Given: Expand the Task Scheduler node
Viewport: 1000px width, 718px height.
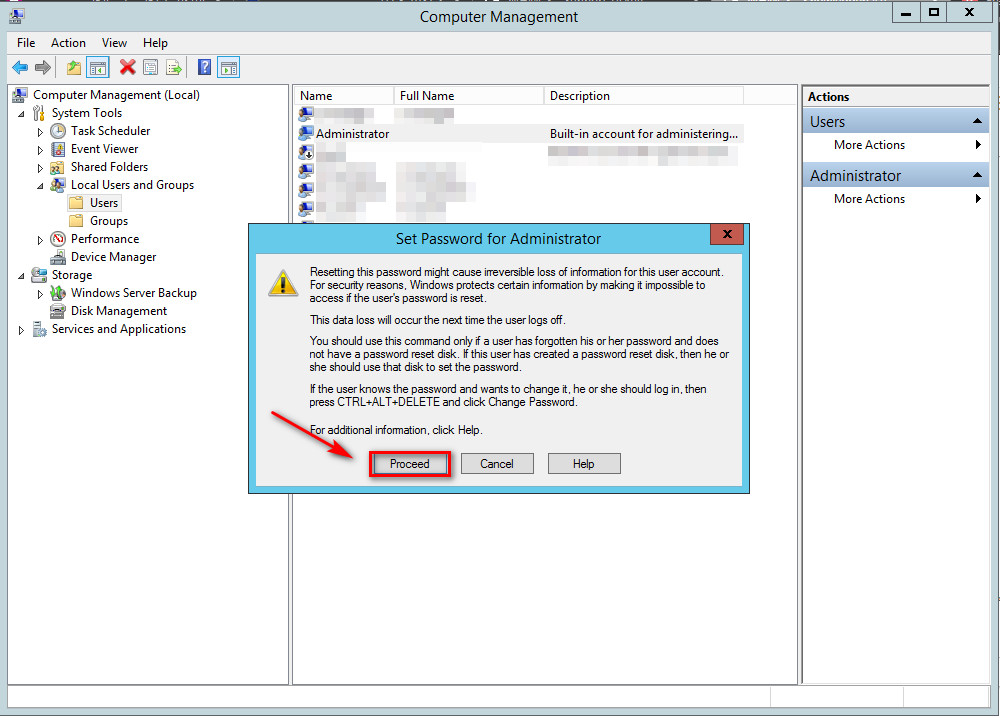Looking at the screenshot, I should pyautogui.click(x=40, y=132).
